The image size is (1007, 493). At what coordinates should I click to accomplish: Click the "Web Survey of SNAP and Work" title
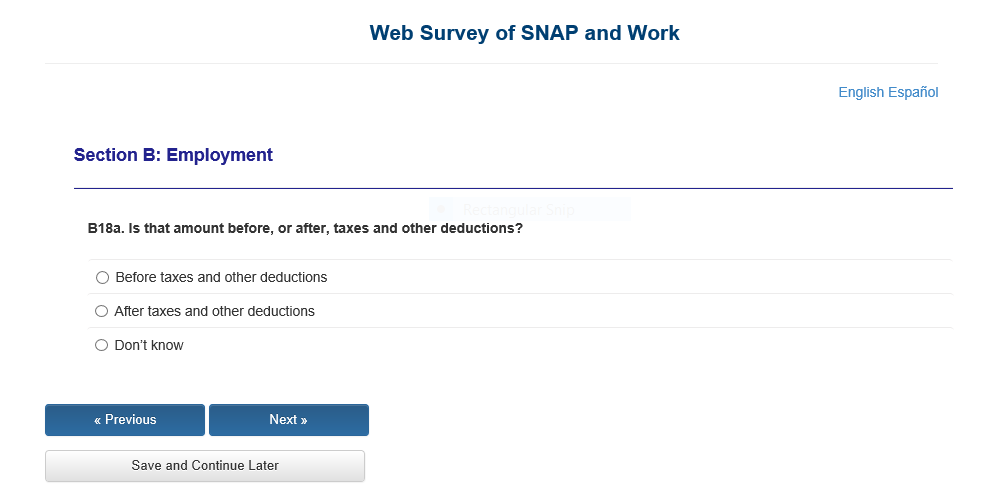524,33
